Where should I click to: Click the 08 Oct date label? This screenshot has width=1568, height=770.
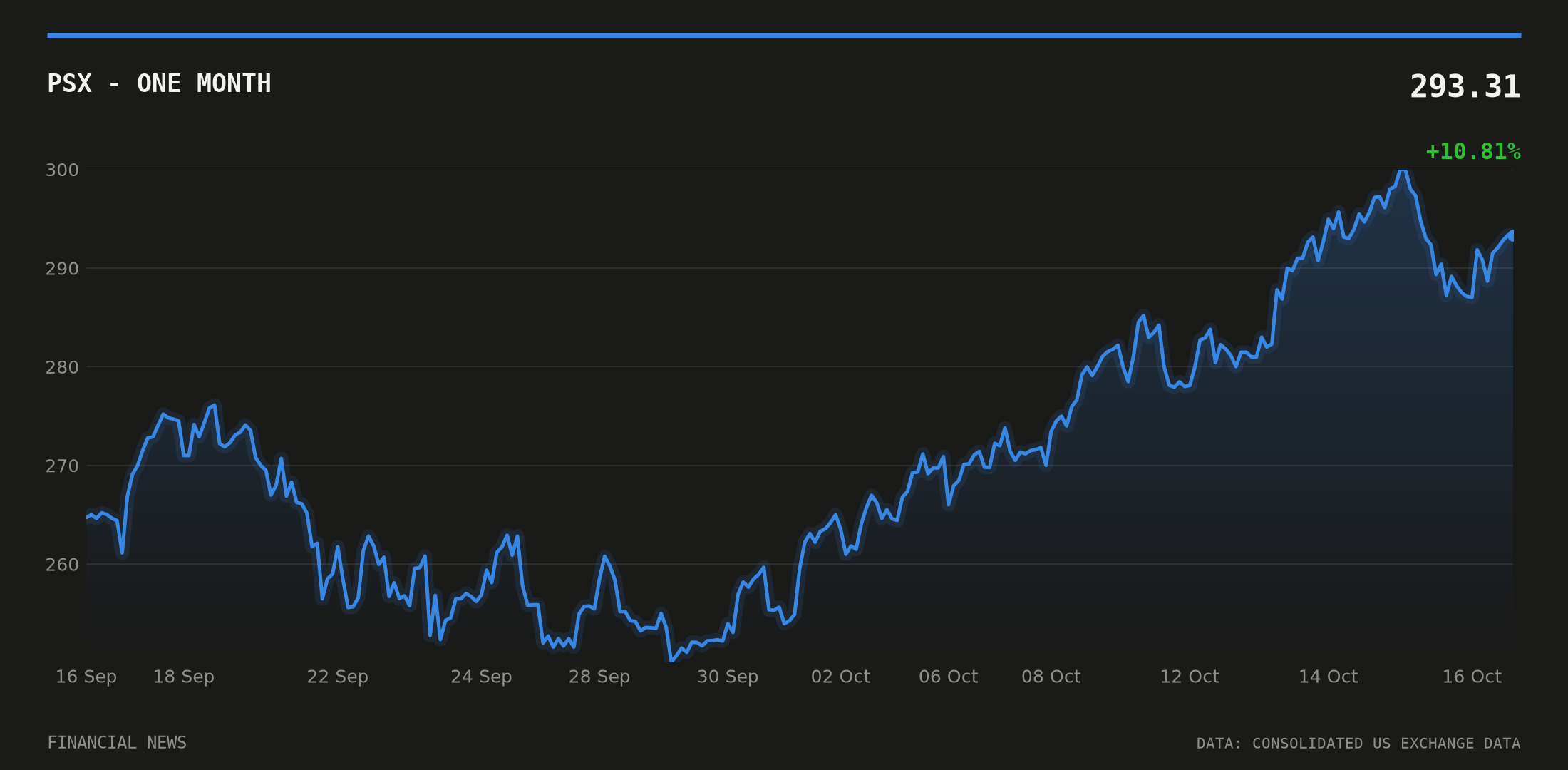[1051, 677]
